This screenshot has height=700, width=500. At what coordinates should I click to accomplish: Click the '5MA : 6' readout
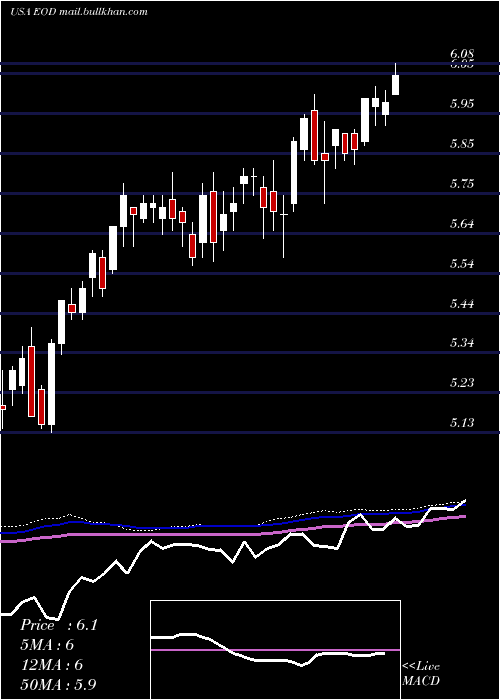[x=47, y=645]
